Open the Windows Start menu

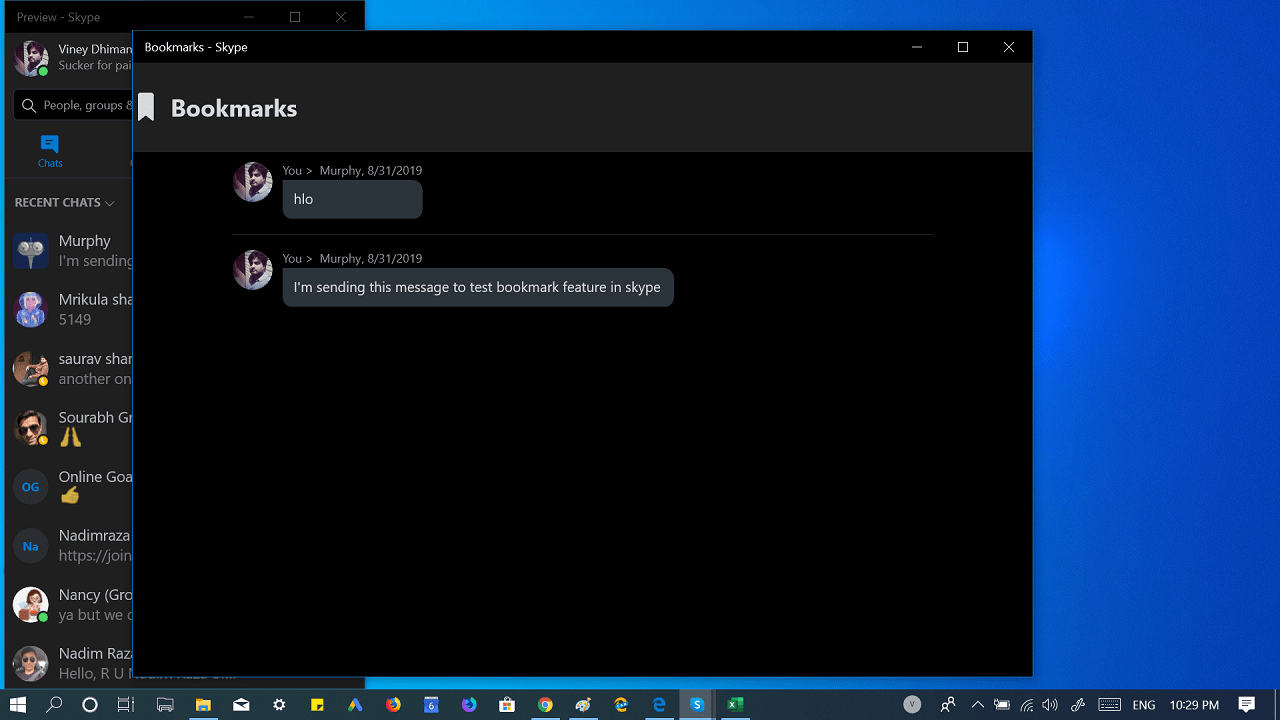[18, 705]
